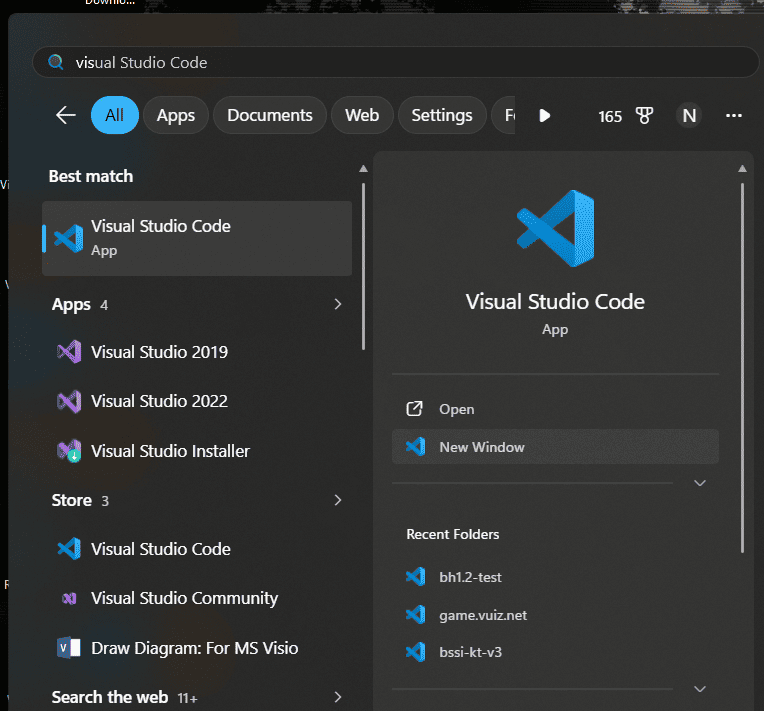This screenshot has height=711, width=764.
Task: Click the Draw Diagram Visio icon
Action: [69, 648]
